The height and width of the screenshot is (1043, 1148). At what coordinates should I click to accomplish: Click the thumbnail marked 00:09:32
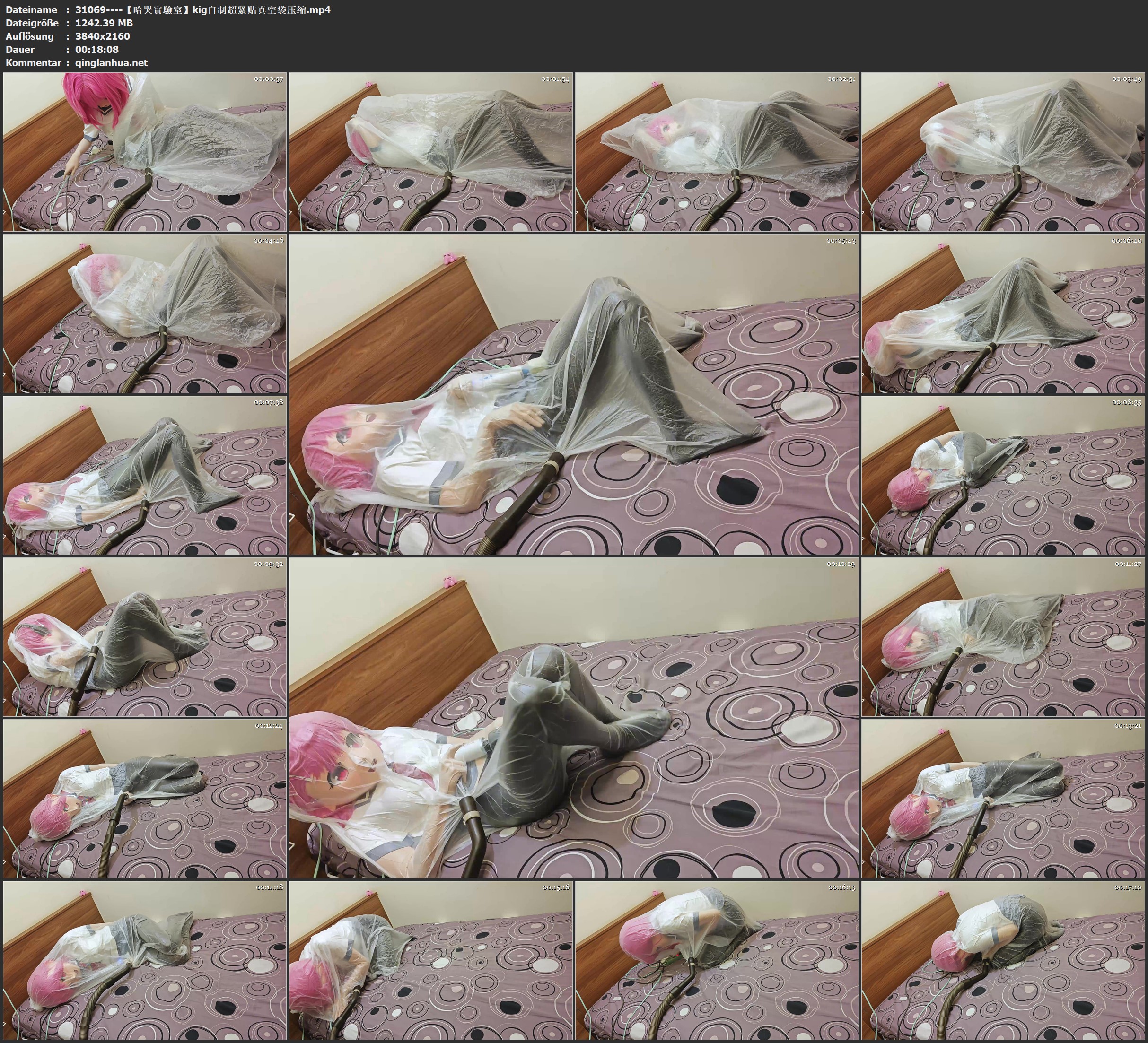(145, 637)
